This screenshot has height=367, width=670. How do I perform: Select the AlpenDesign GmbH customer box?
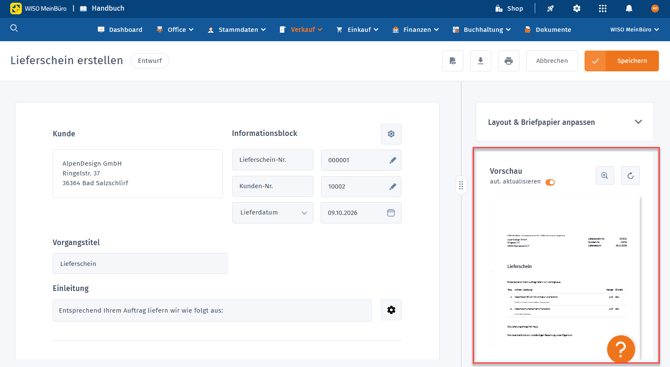(138, 173)
